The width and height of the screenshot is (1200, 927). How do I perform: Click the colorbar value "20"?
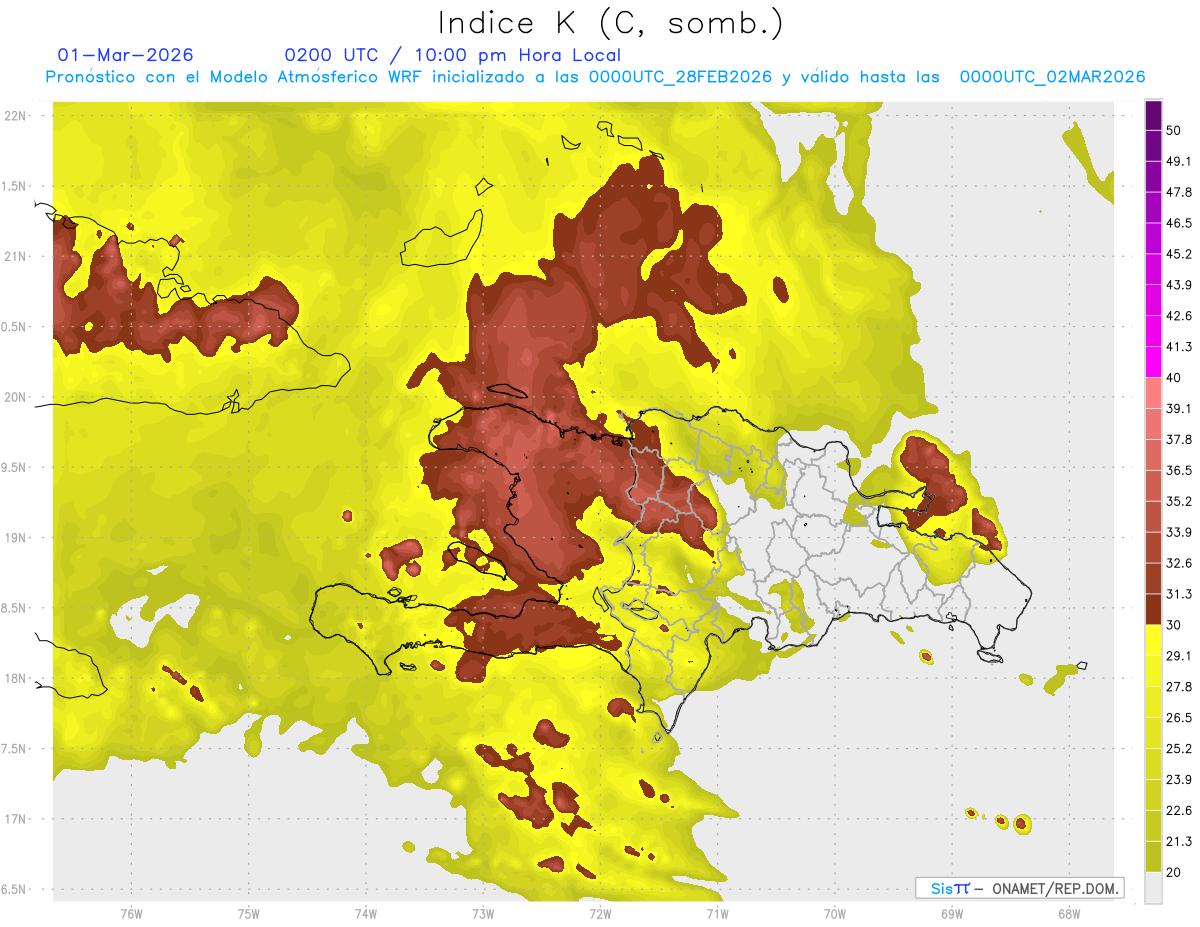[x=1175, y=873]
